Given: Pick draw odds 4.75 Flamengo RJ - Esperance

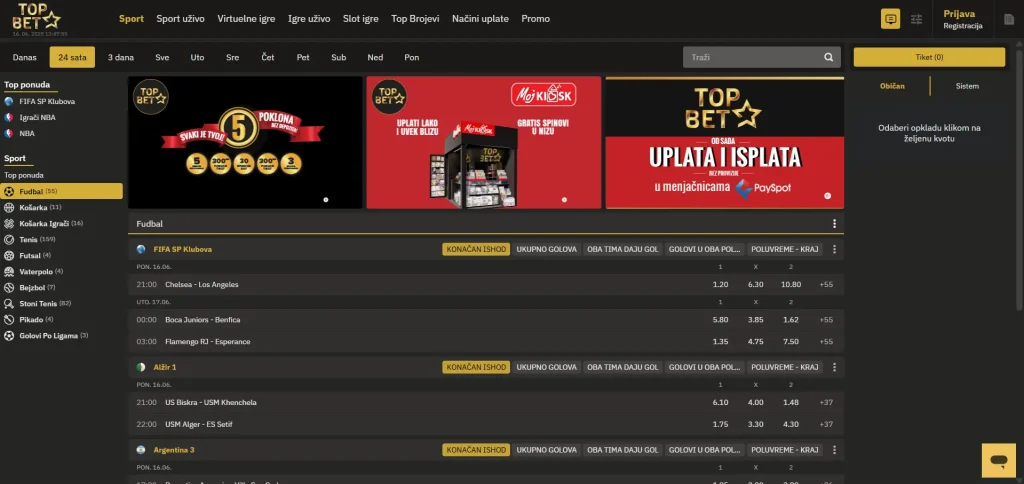Looking at the screenshot, I should 755,342.
